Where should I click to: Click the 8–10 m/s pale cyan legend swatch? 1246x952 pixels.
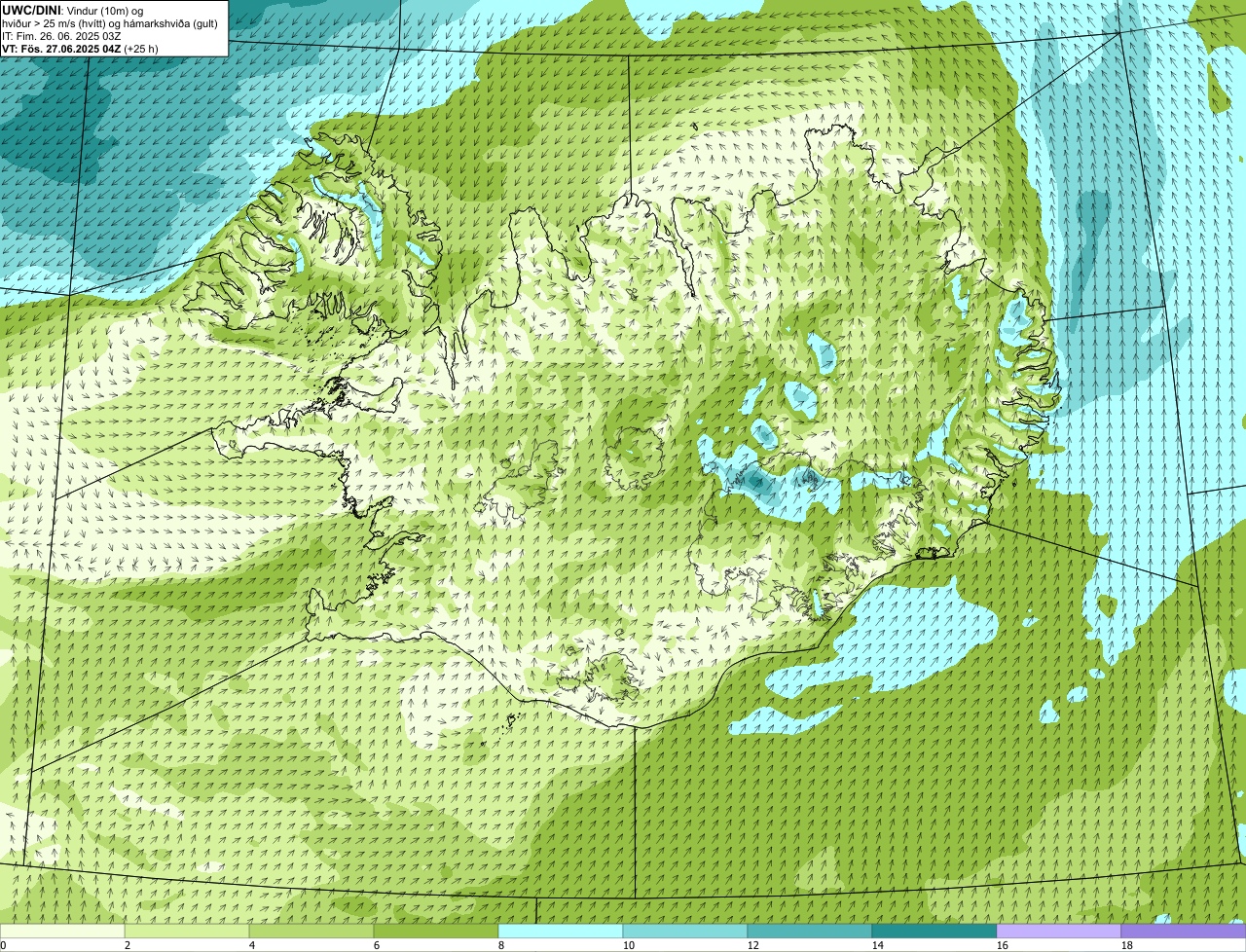561,932
